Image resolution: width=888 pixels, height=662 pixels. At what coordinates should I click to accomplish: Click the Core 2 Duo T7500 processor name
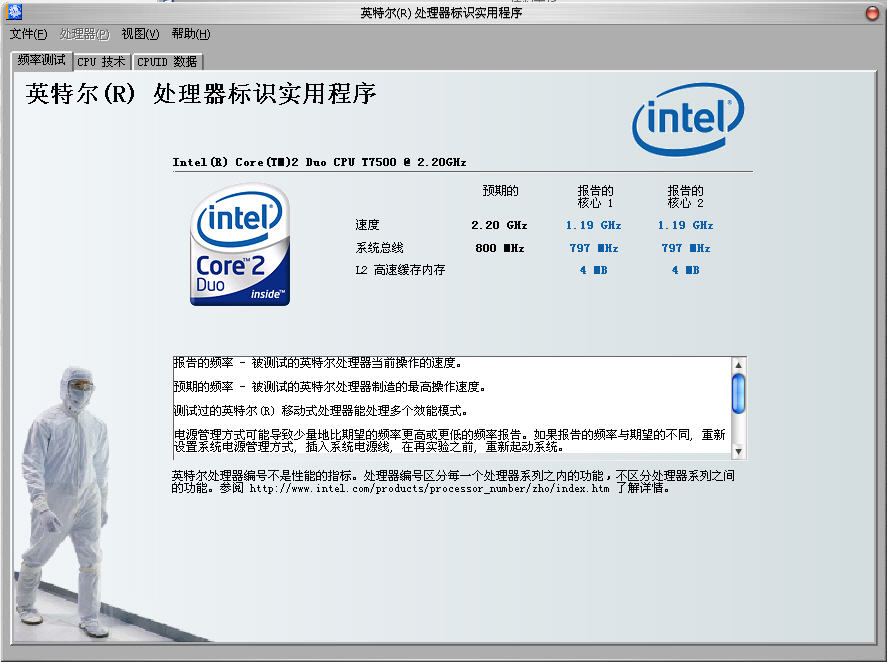[x=319, y=162]
